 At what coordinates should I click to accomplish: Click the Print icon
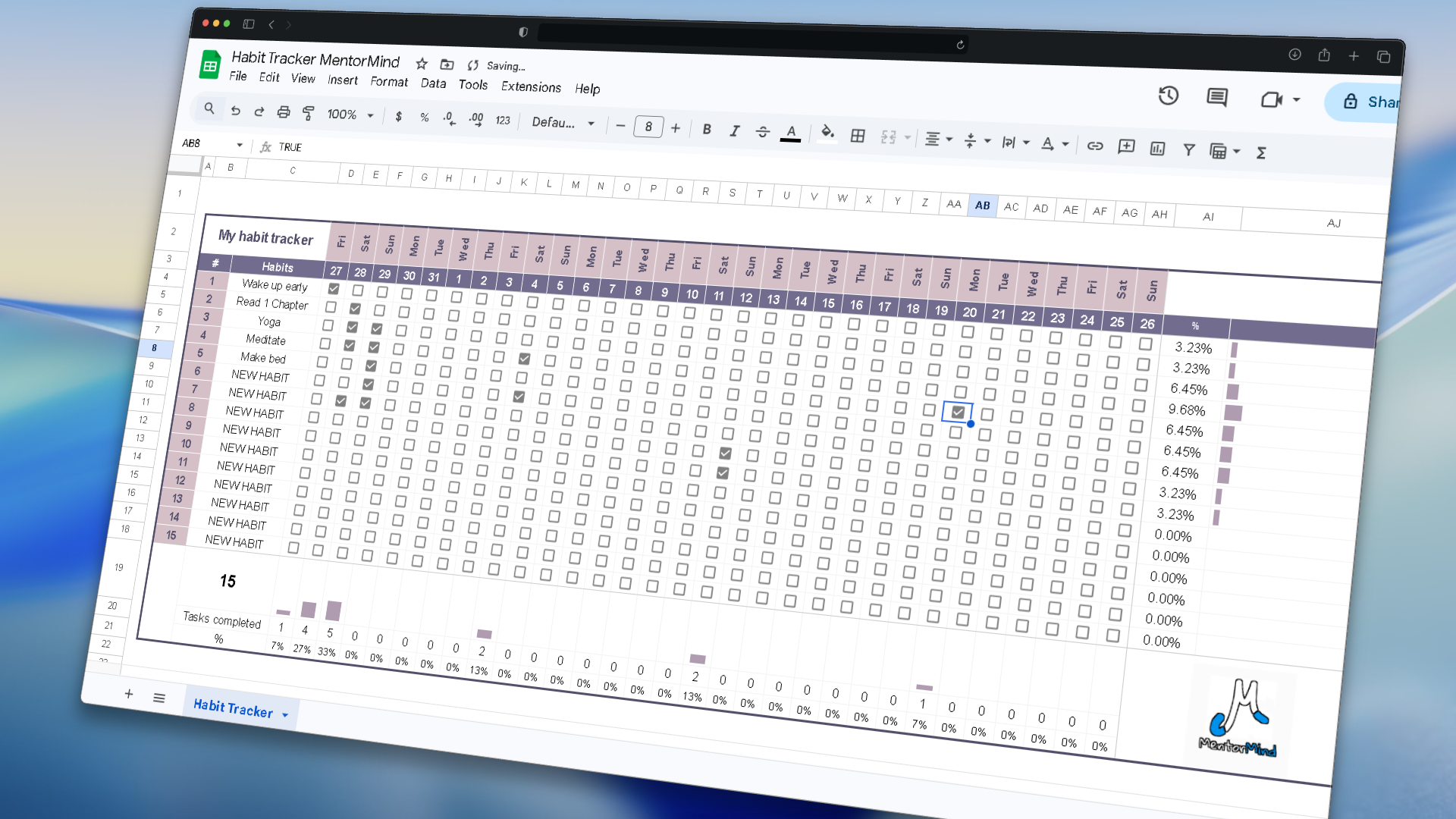pos(284,112)
